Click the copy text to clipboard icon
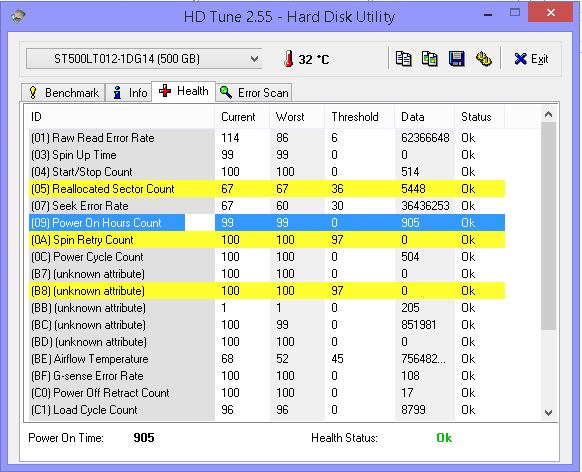The width and height of the screenshot is (582, 472). tap(403, 59)
